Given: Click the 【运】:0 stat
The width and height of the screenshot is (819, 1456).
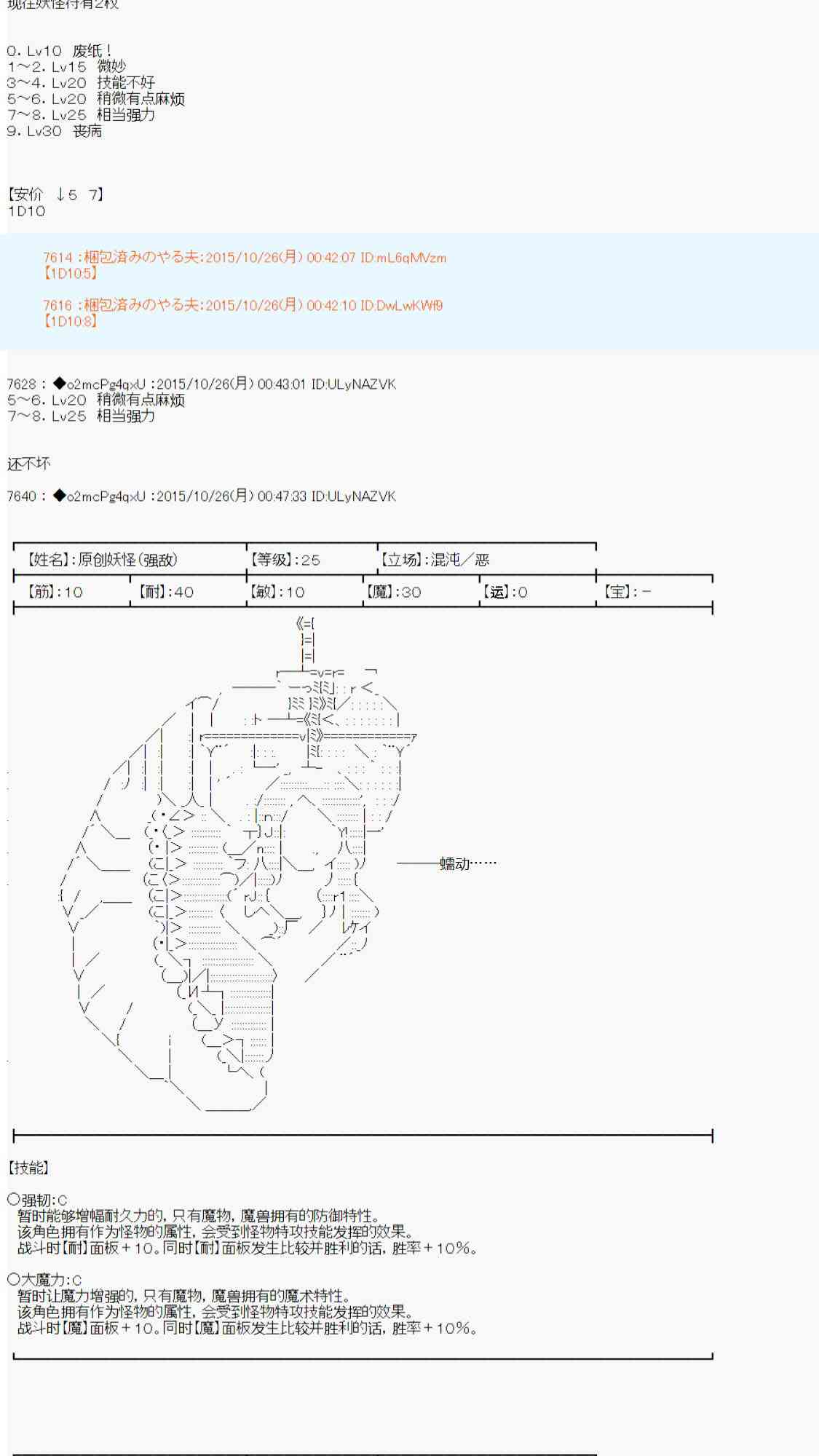Looking at the screenshot, I should [x=504, y=592].
